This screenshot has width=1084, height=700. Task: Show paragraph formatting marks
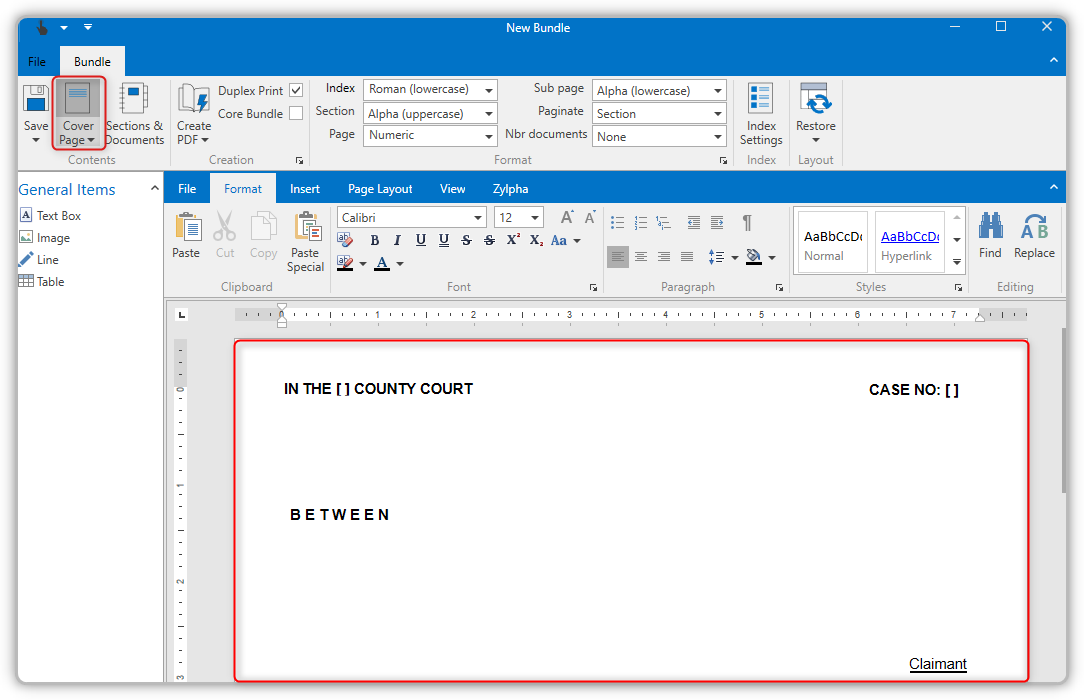746,222
